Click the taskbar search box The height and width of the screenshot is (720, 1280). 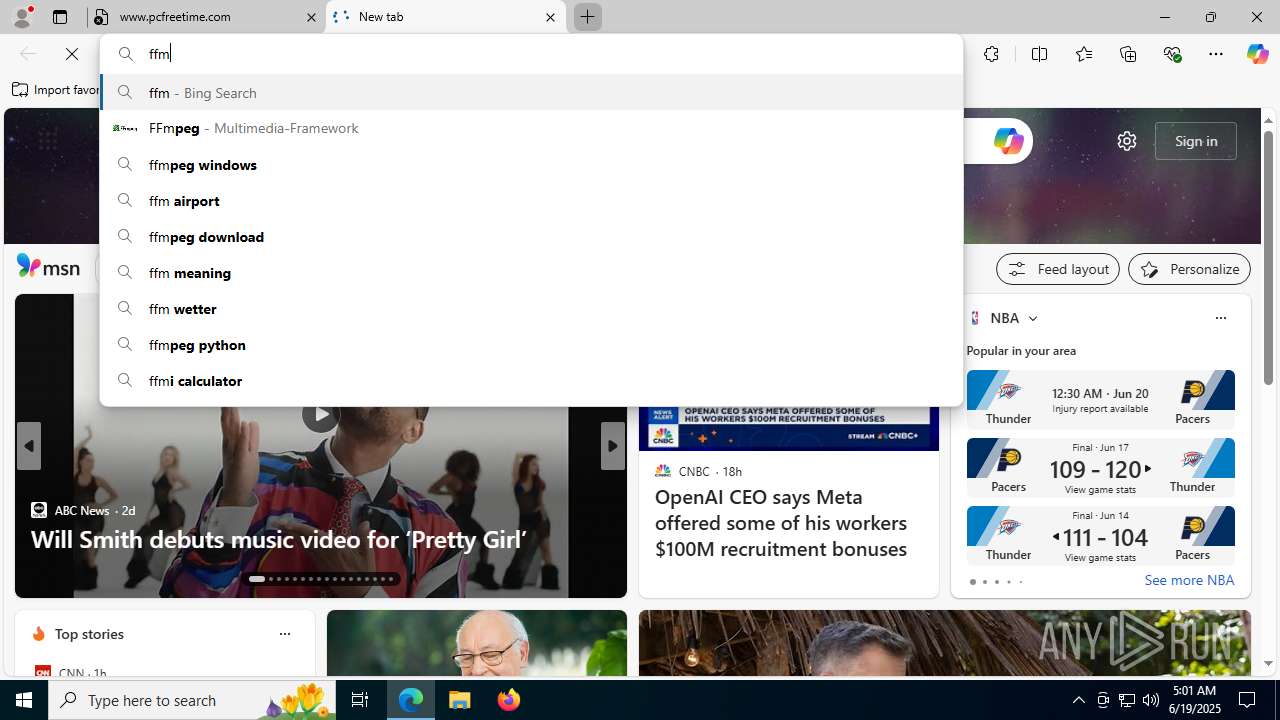click(x=190, y=700)
